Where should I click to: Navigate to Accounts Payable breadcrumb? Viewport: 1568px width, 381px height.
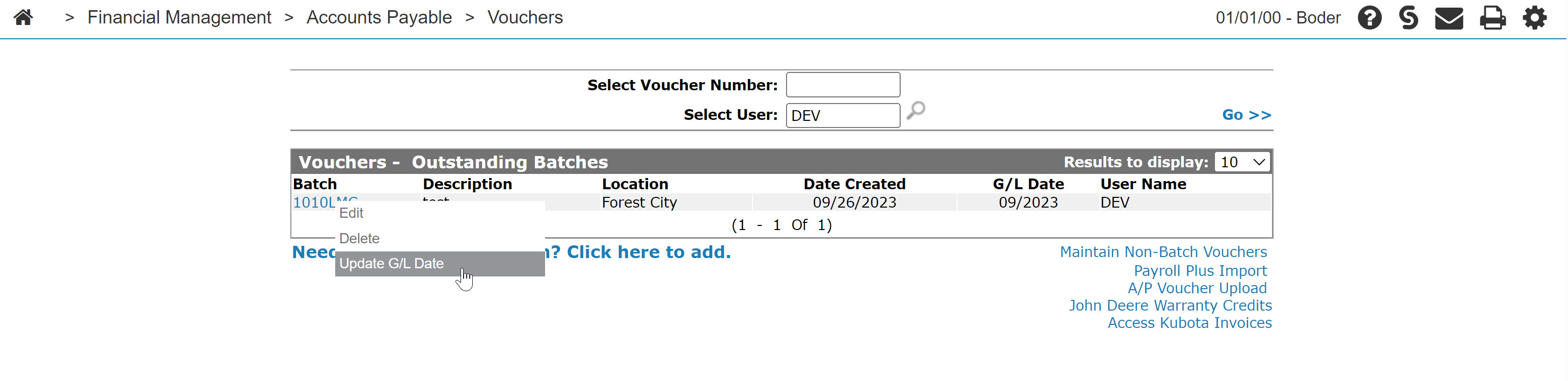point(379,17)
